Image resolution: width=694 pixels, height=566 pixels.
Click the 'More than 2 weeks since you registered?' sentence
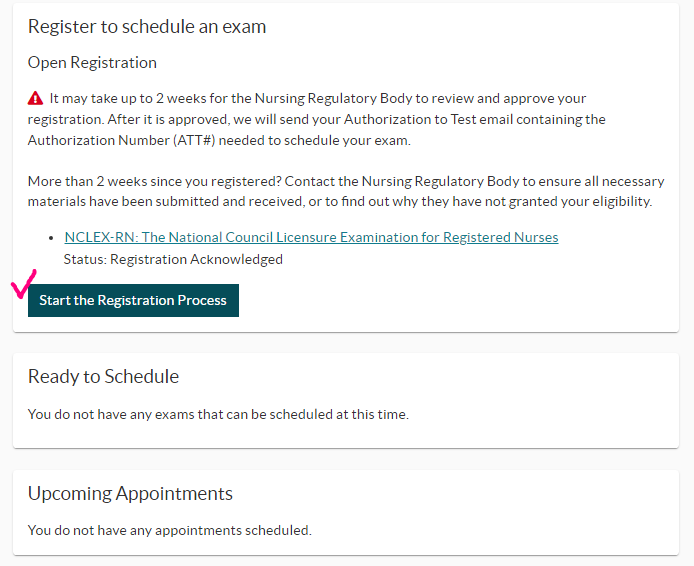point(155,181)
